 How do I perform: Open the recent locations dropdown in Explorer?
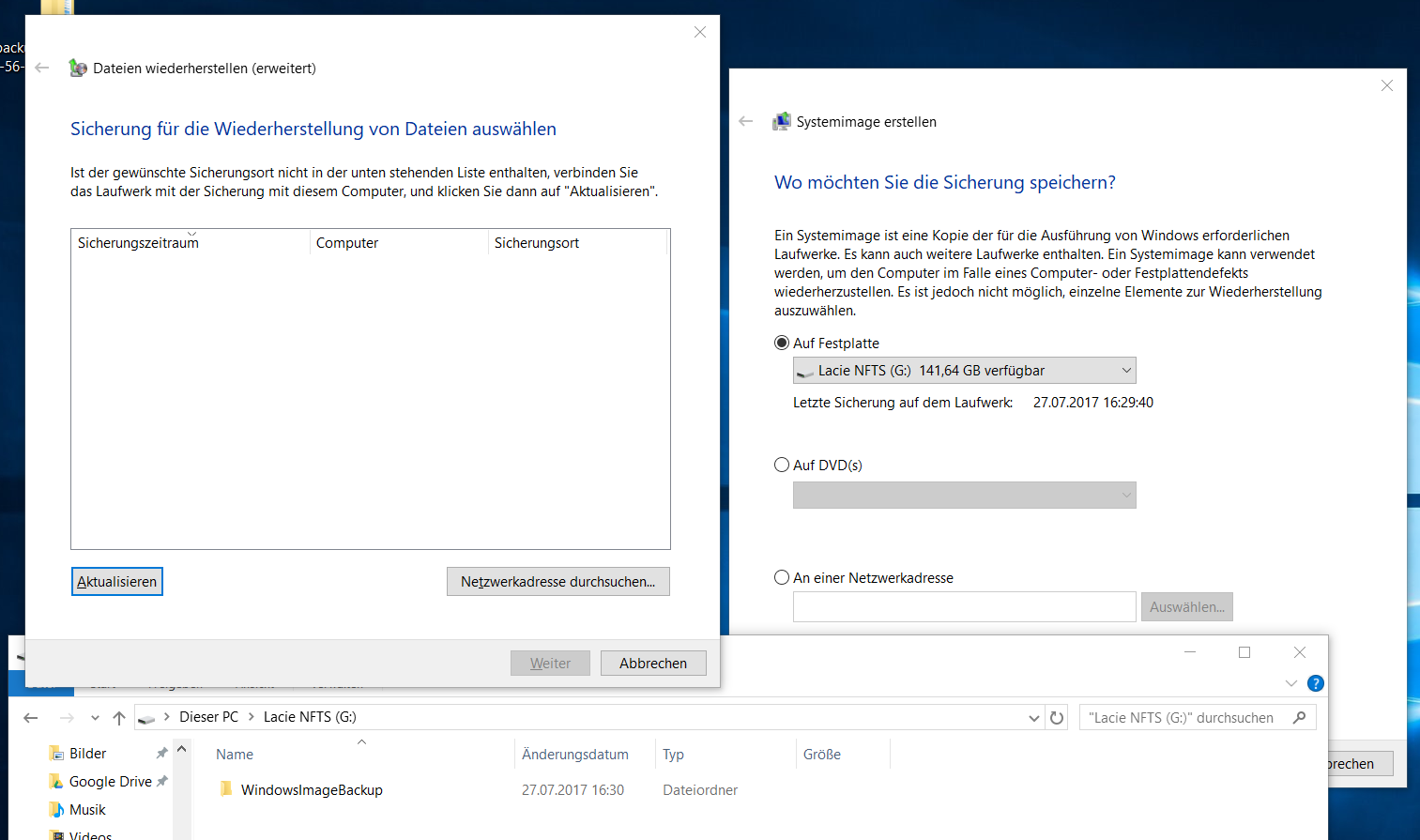point(95,718)
